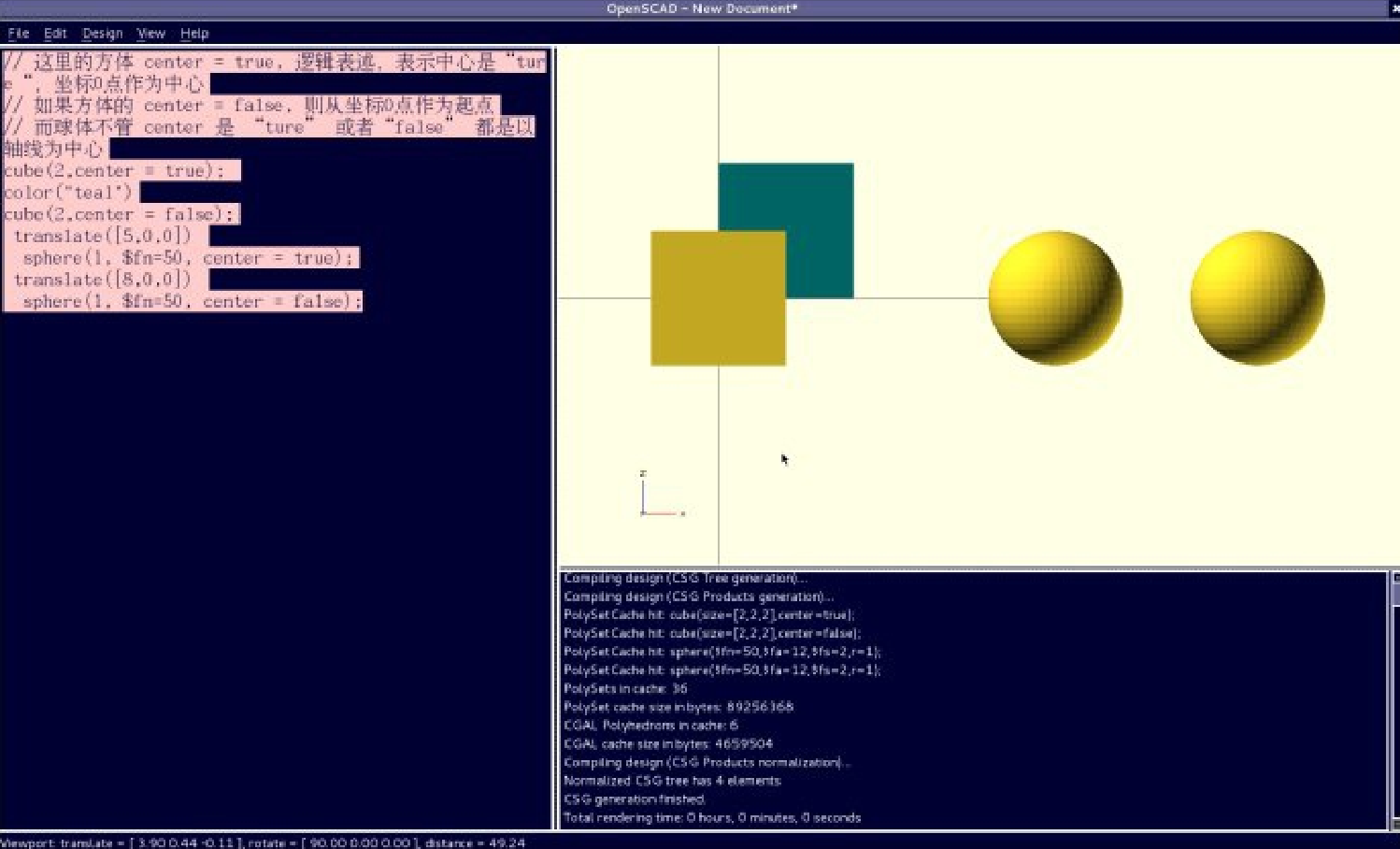Open the Design menu
The height and width of the screenshot is (849, 1400).
tap(102, 34)
